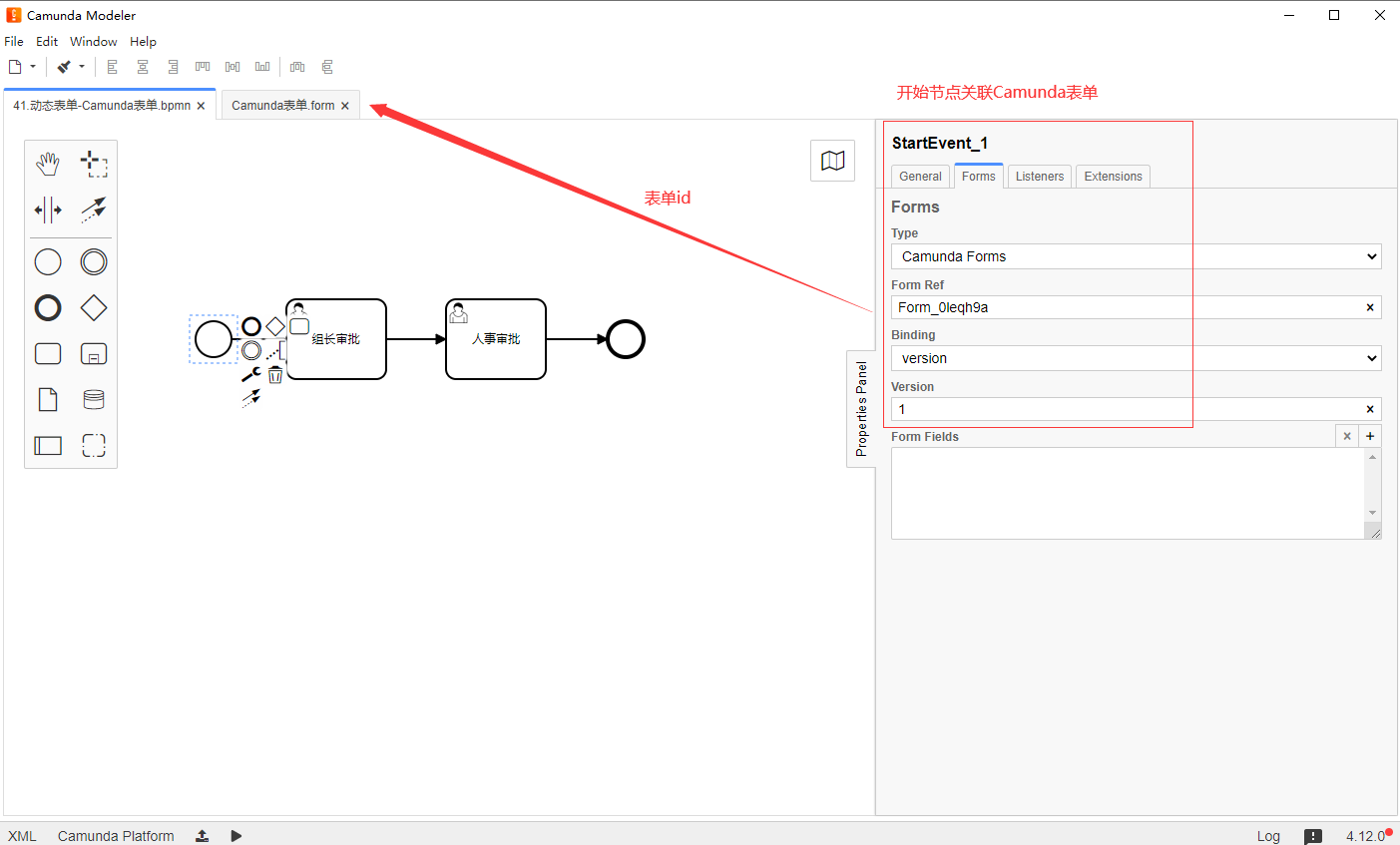The width and height of the screenshot is (1400, 845).
Task: Create a task from the palette
Action: click(x=48, y=353)
